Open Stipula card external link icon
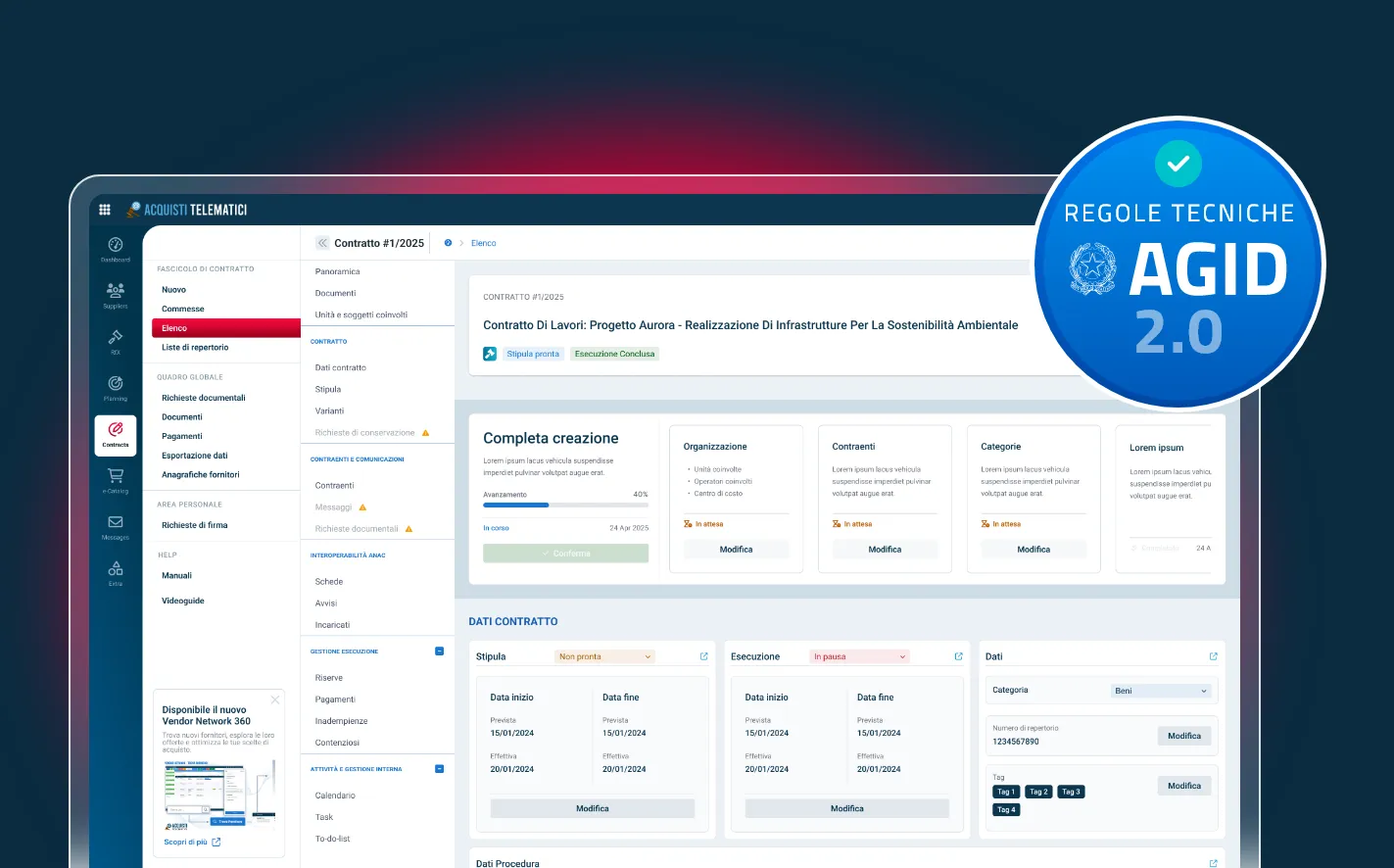Image resolution: width=1394 pixels, height=868 pixels. point(703,656)
